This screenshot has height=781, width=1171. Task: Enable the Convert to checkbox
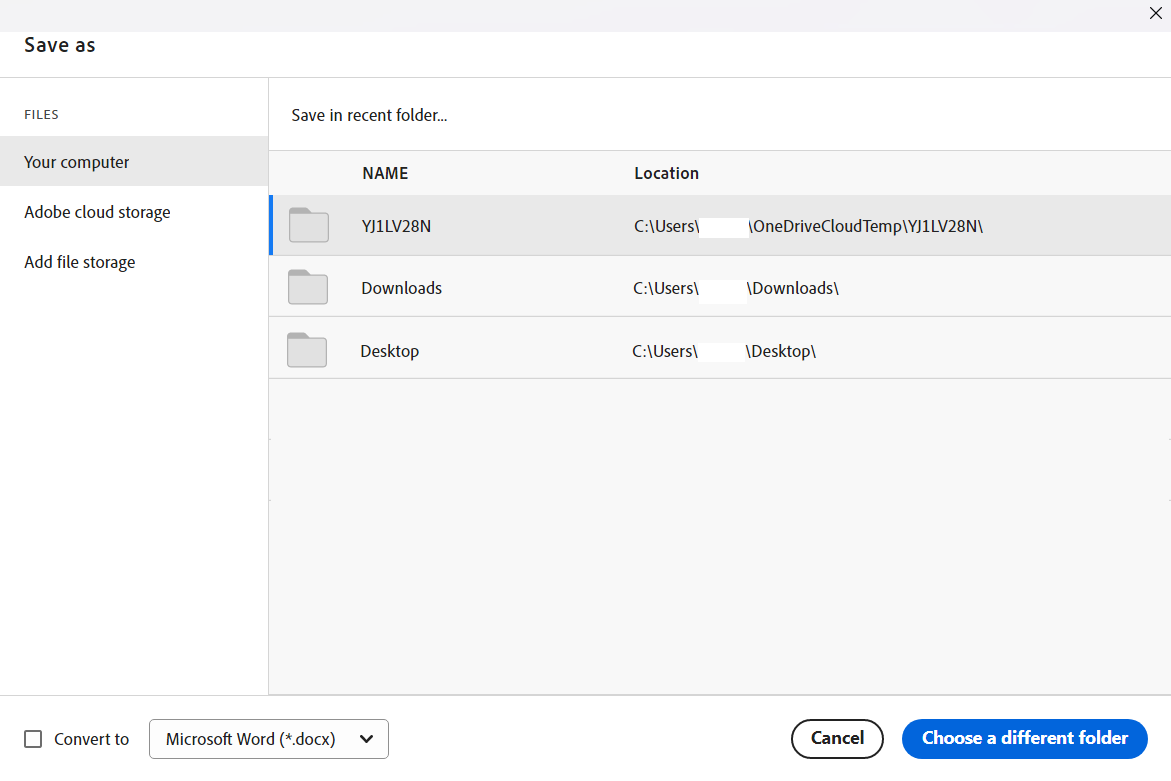click(x=34, y=739)
